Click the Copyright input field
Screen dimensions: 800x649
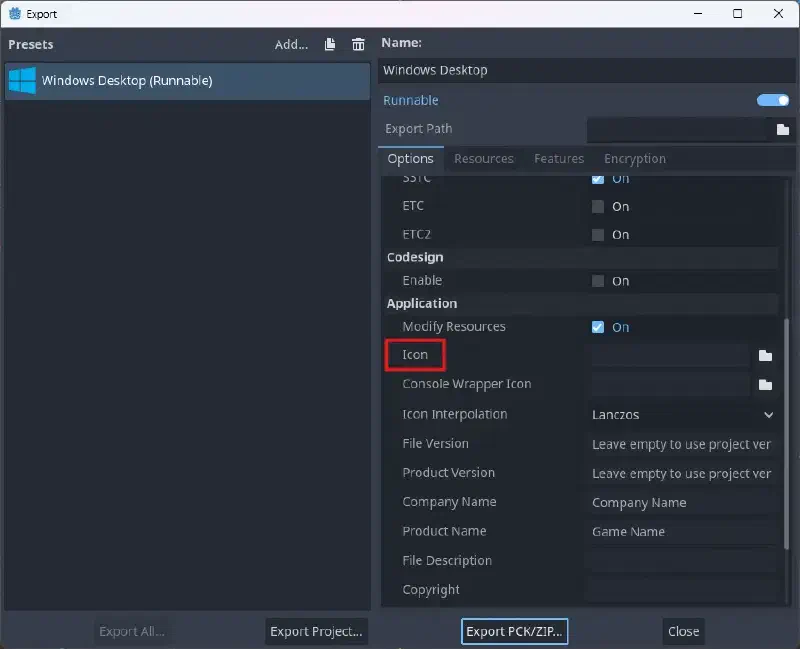[682, 590]
